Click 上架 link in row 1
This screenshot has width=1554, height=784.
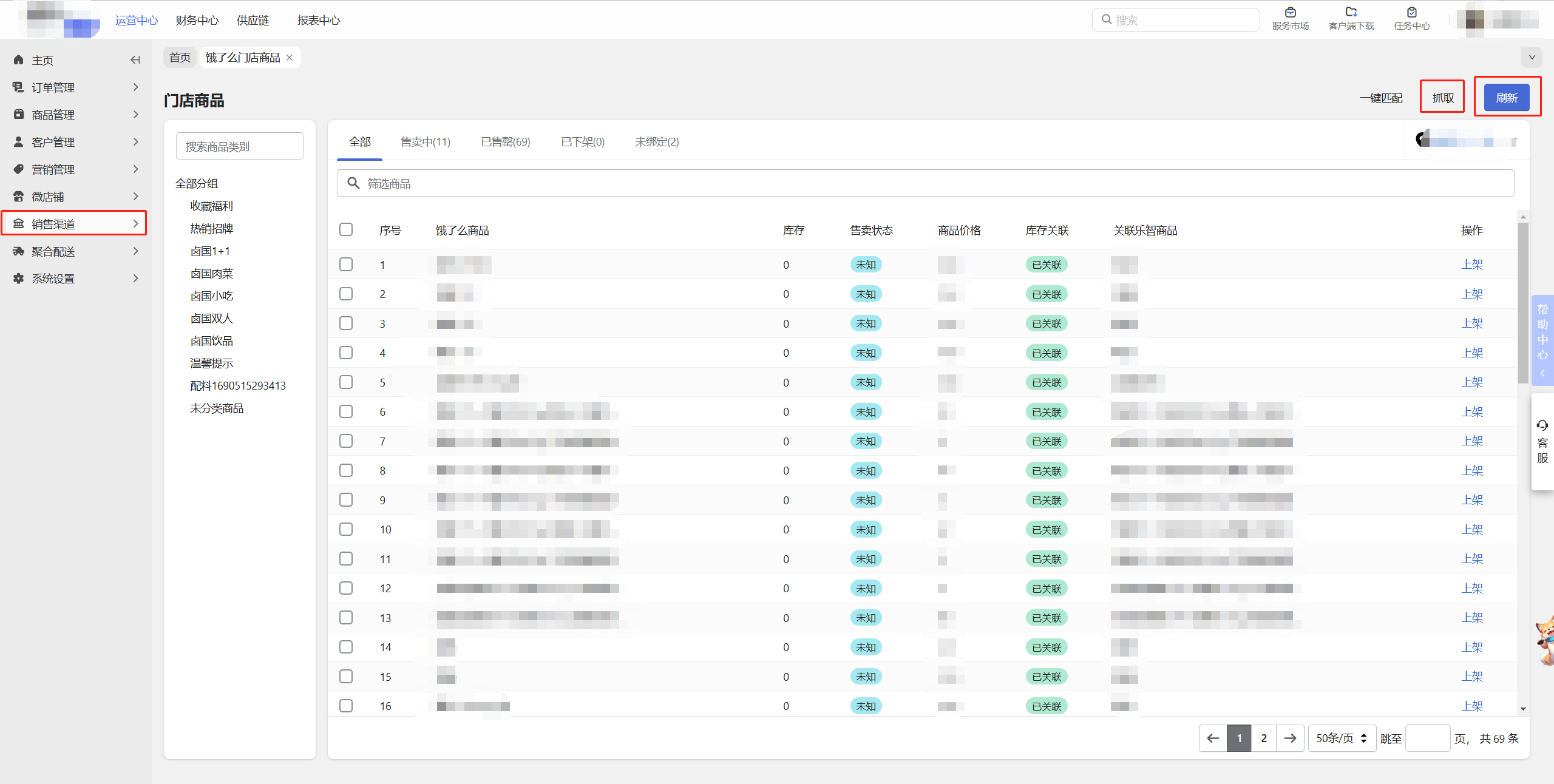point(1472,265)
